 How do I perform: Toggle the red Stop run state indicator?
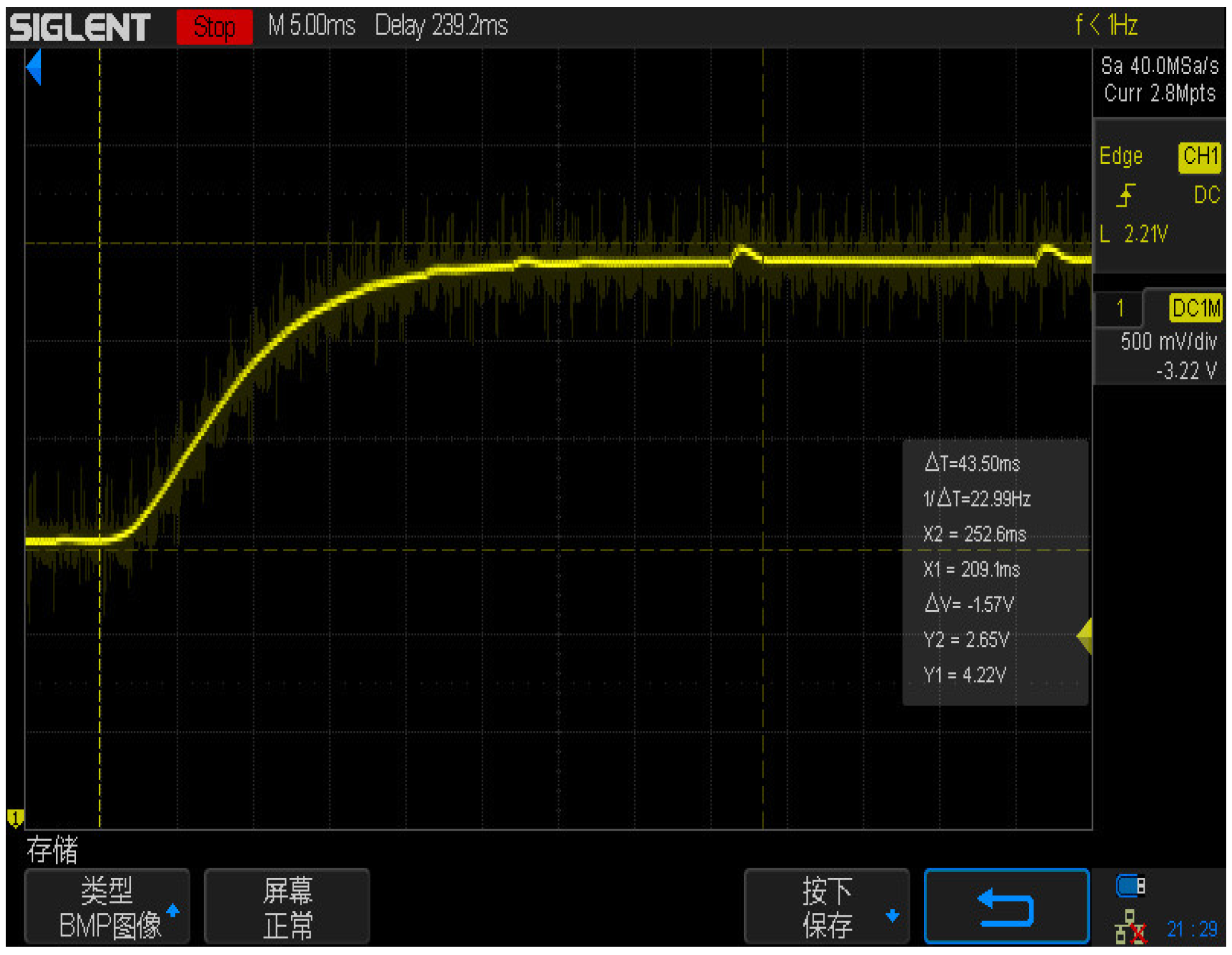pos(214,27)
